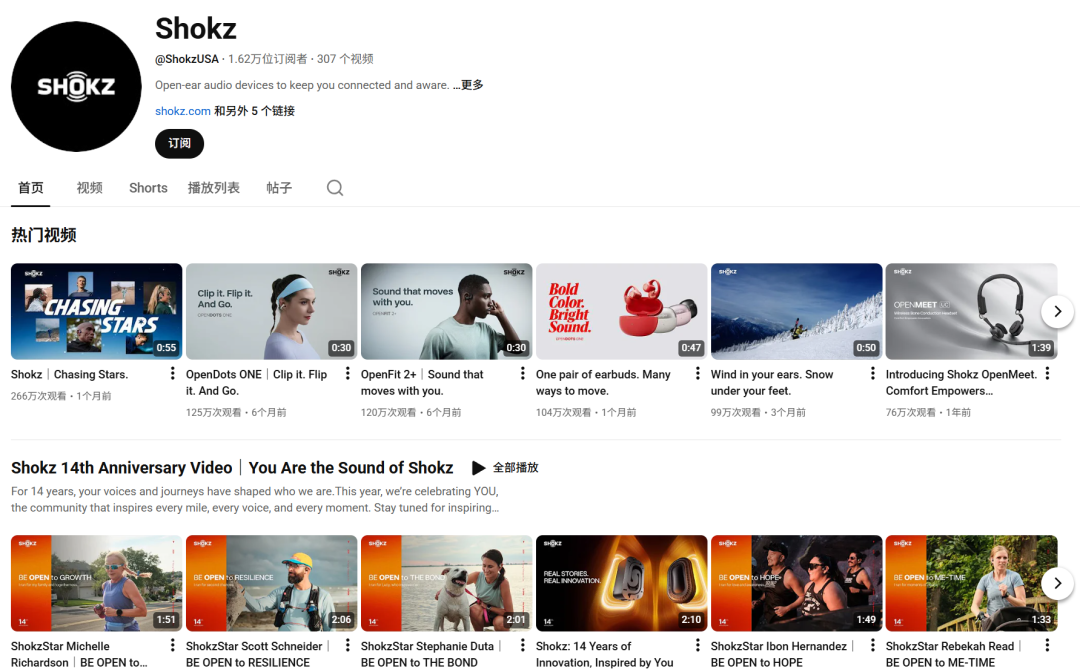1080x669 pixels.
Task: Play the BE OPEN to THE BOND thumbnail
Action: (446, 584)
